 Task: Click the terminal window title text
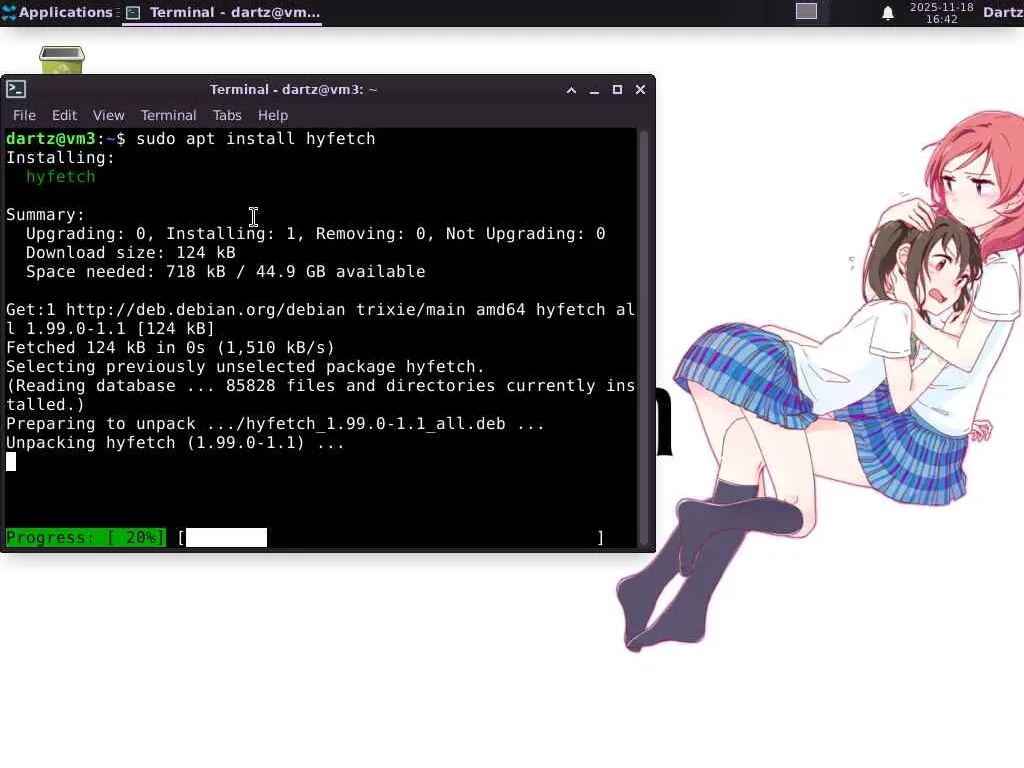click(x=293, y=89)
